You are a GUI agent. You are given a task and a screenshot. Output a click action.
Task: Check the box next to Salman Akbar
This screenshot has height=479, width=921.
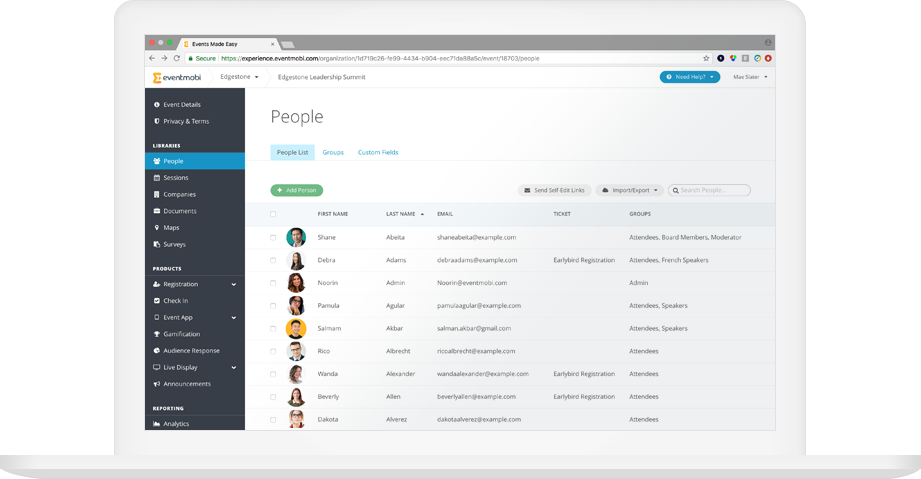tap(273, 328)
